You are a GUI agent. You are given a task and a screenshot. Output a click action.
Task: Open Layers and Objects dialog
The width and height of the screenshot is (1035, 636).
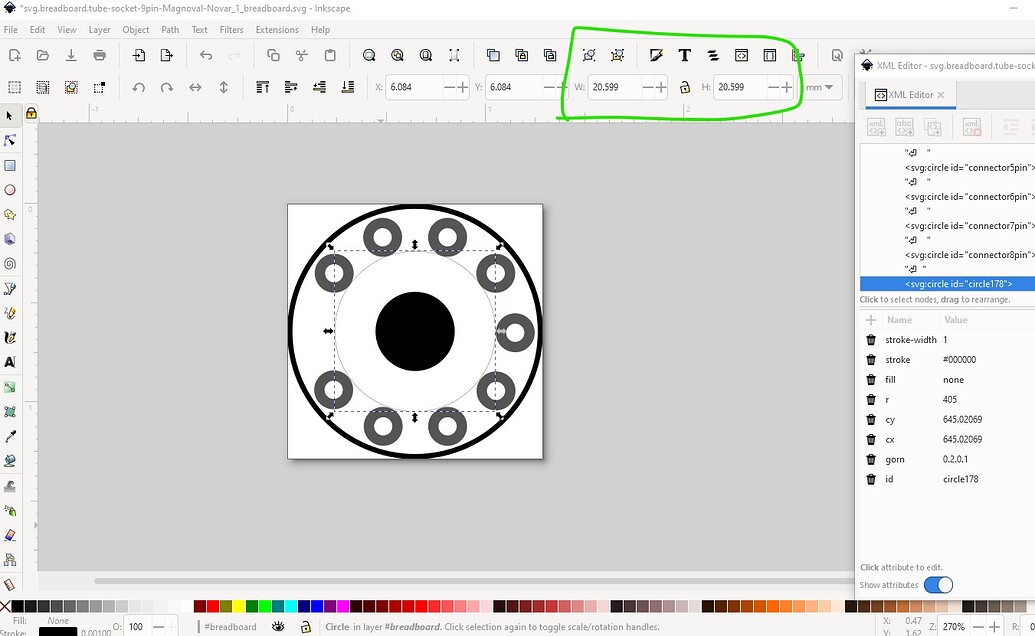[713, 55]
